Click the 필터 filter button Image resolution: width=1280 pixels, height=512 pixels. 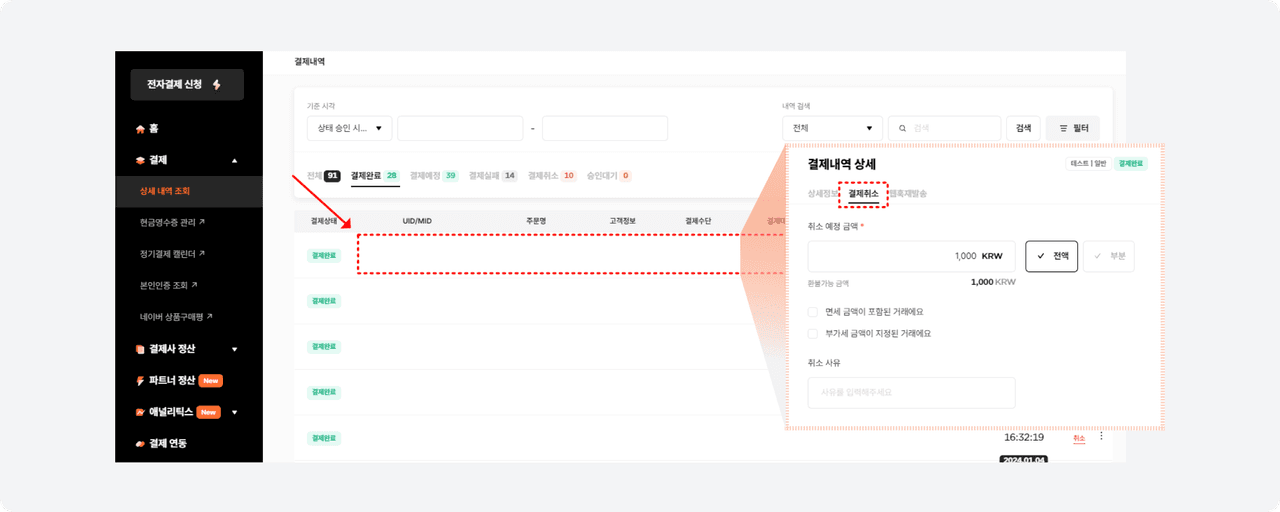click(x=1072, y=128)
